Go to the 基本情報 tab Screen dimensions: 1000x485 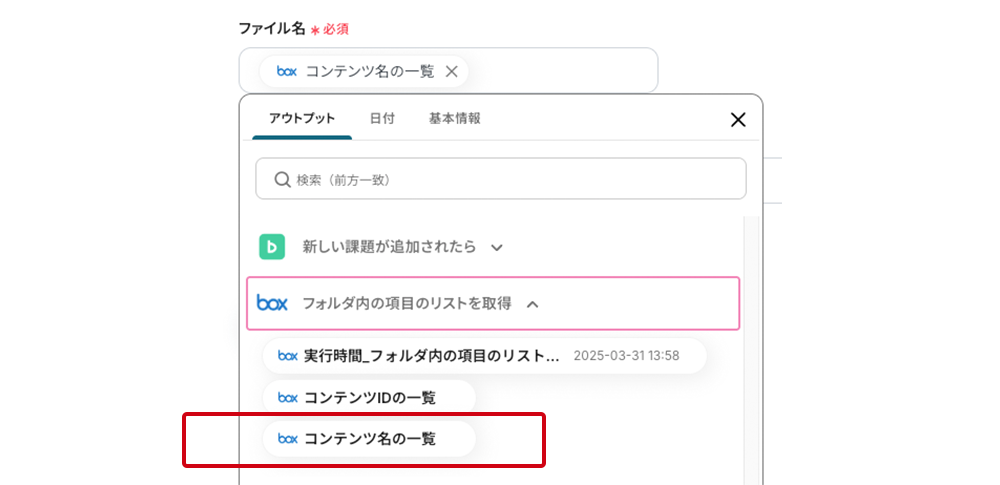(x=454, y=118)
